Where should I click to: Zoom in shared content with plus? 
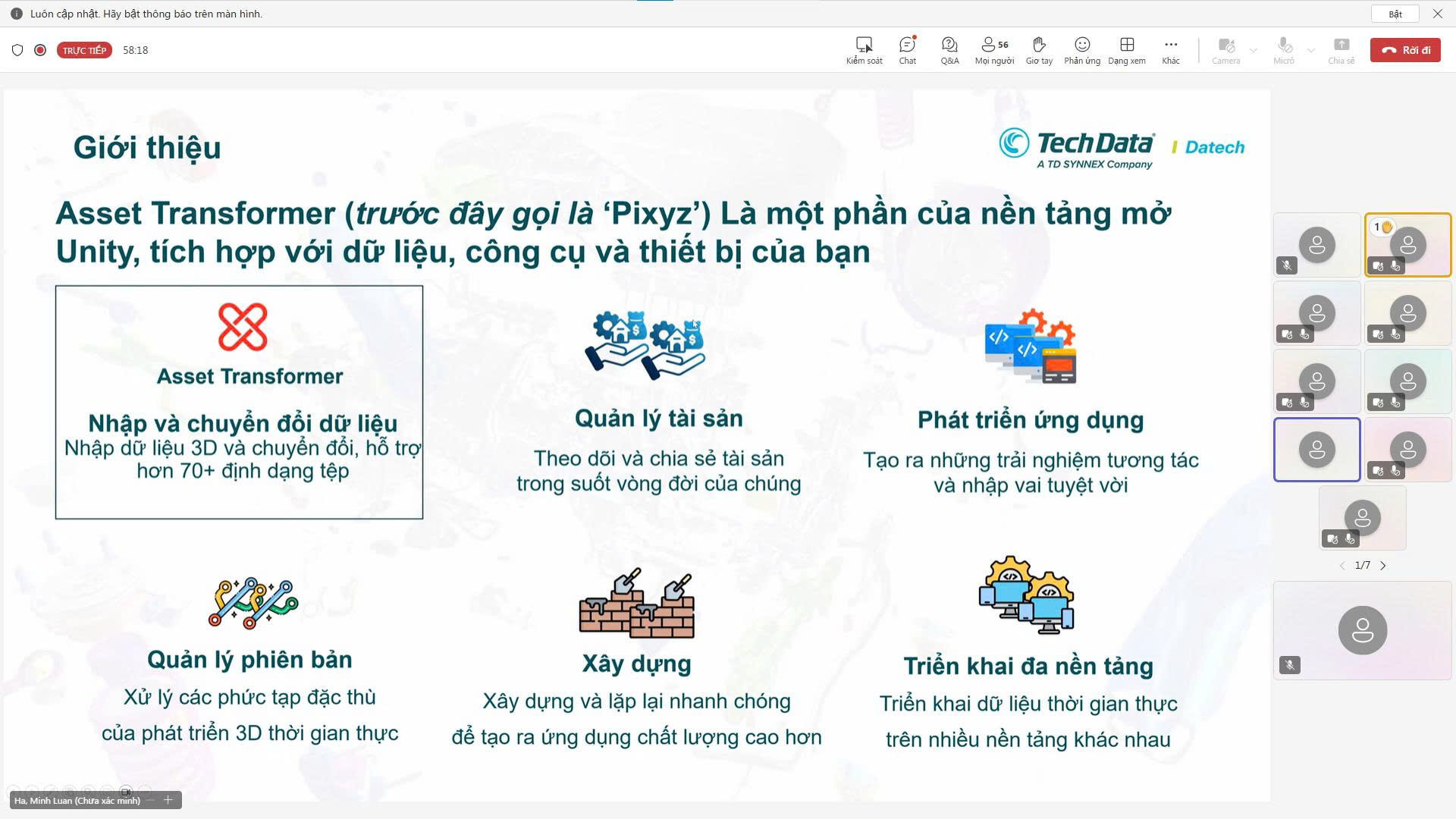[168, 800]
